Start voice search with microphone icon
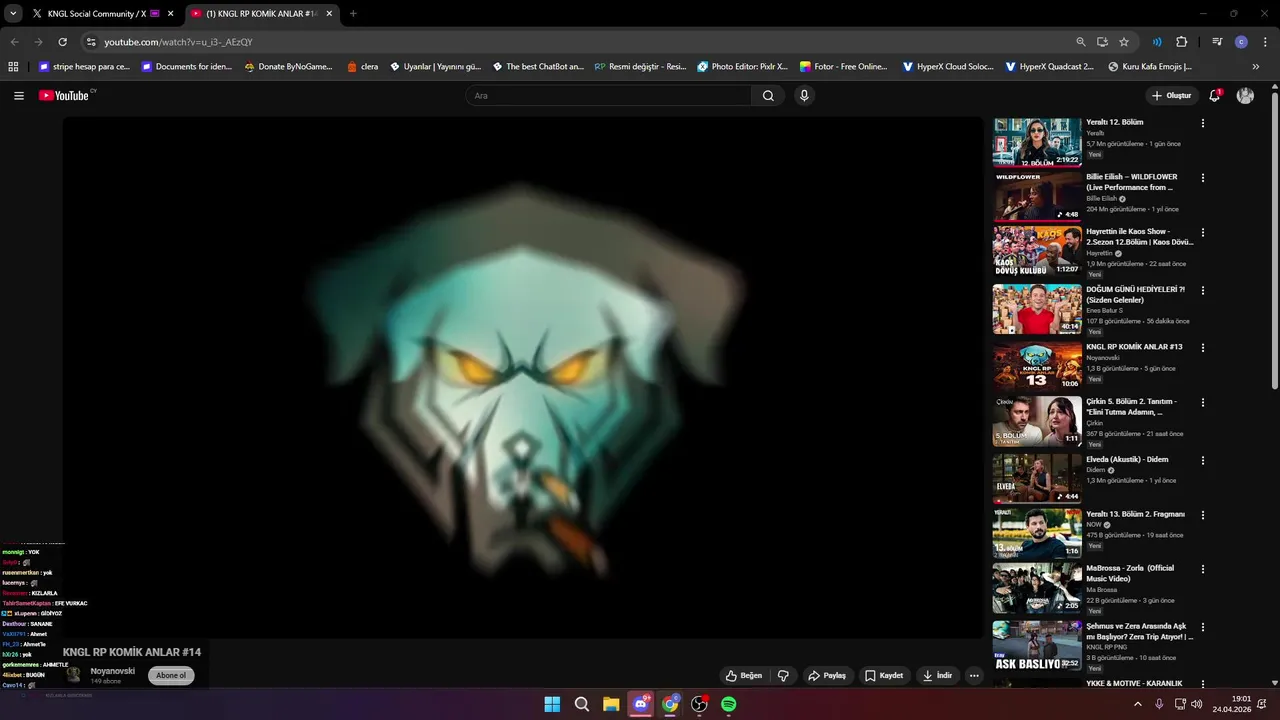Screen dimensions: 1280x720 click(804, 96)
